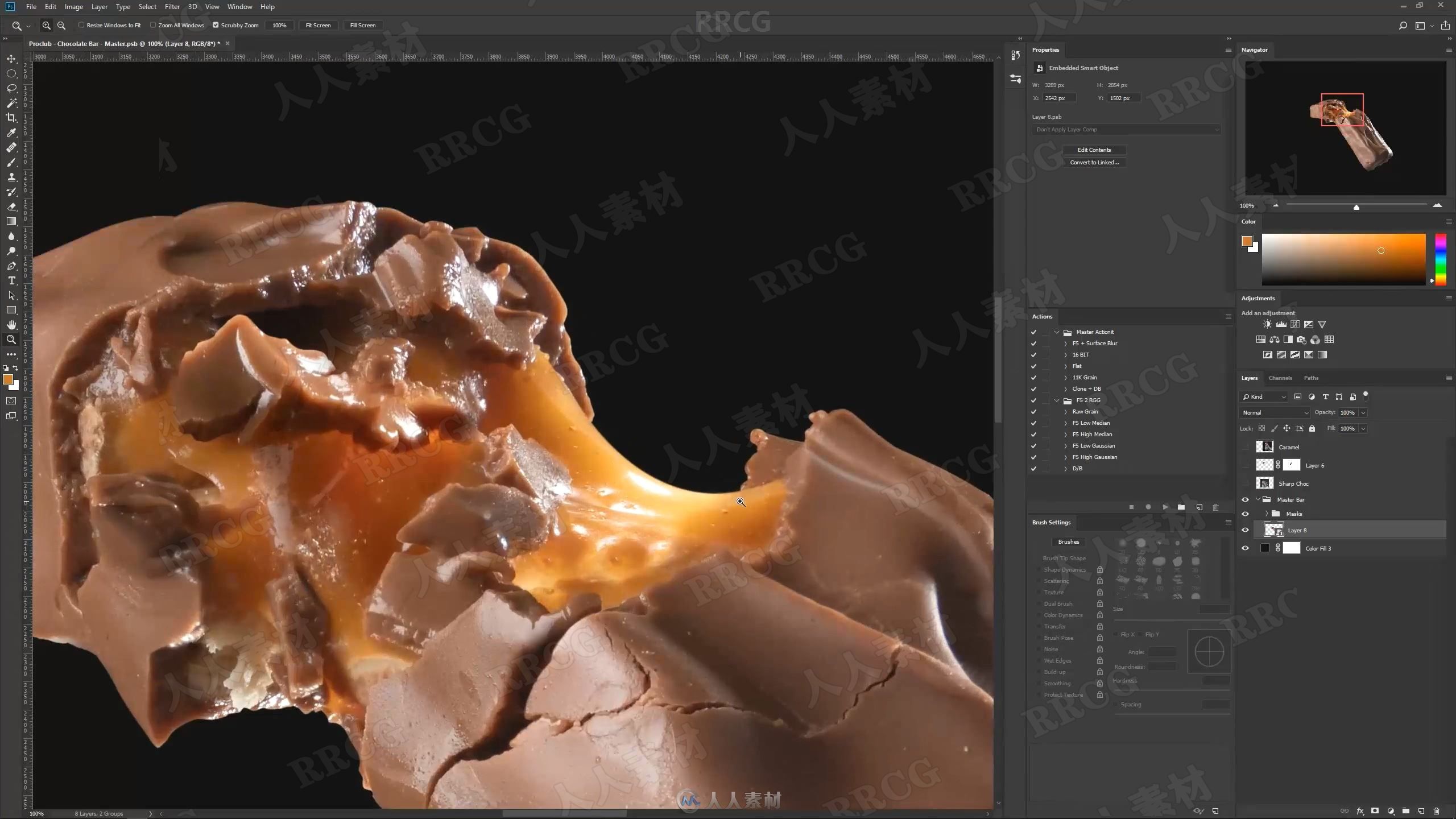The height and width of the screenshot is (819, 1456).
Task: Expand the Master Bar layer group
Action: [x=1258, y=499]
